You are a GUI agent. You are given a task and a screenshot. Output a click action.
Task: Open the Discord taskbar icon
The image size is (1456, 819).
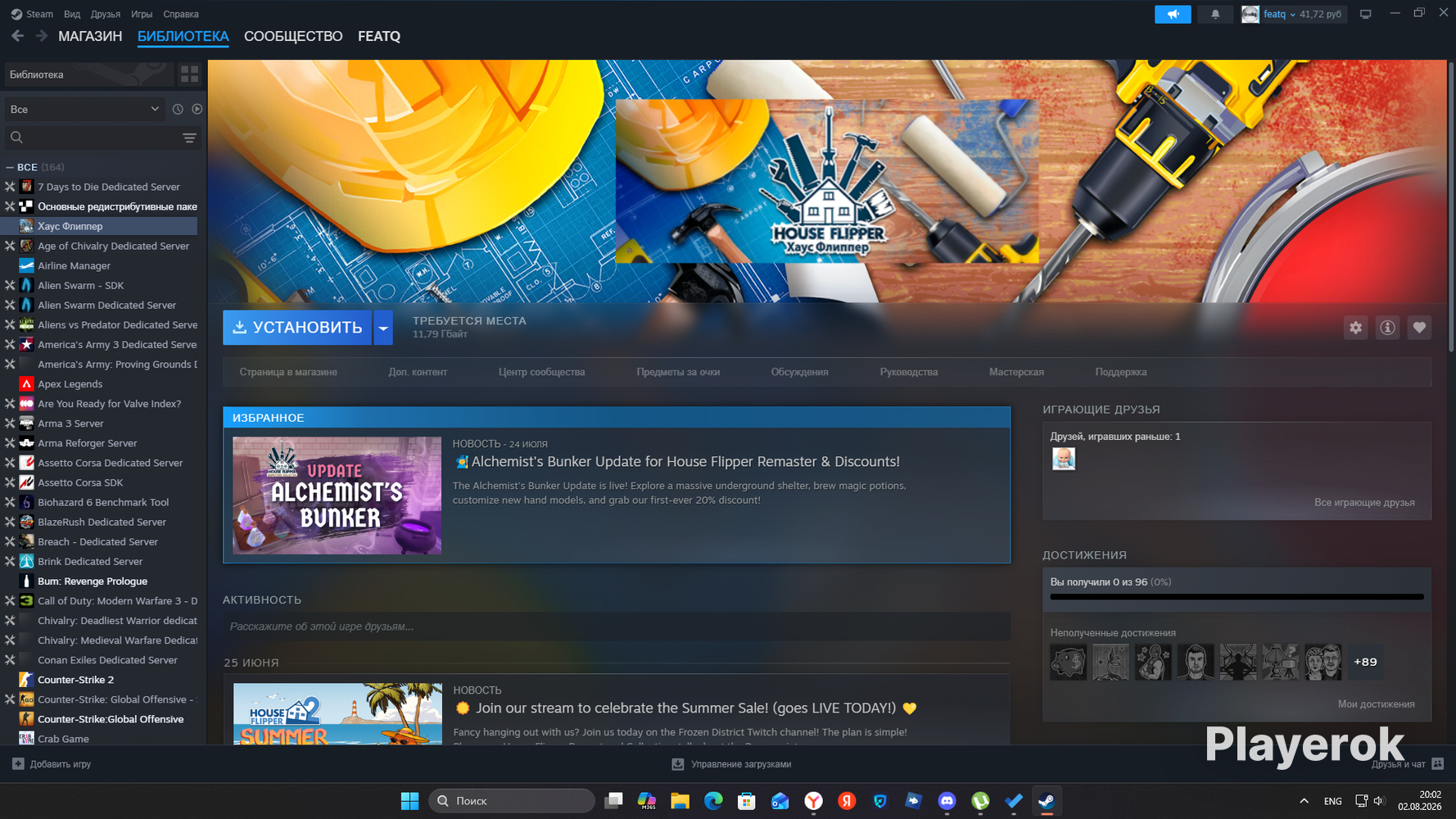click(x=947, y=800)
